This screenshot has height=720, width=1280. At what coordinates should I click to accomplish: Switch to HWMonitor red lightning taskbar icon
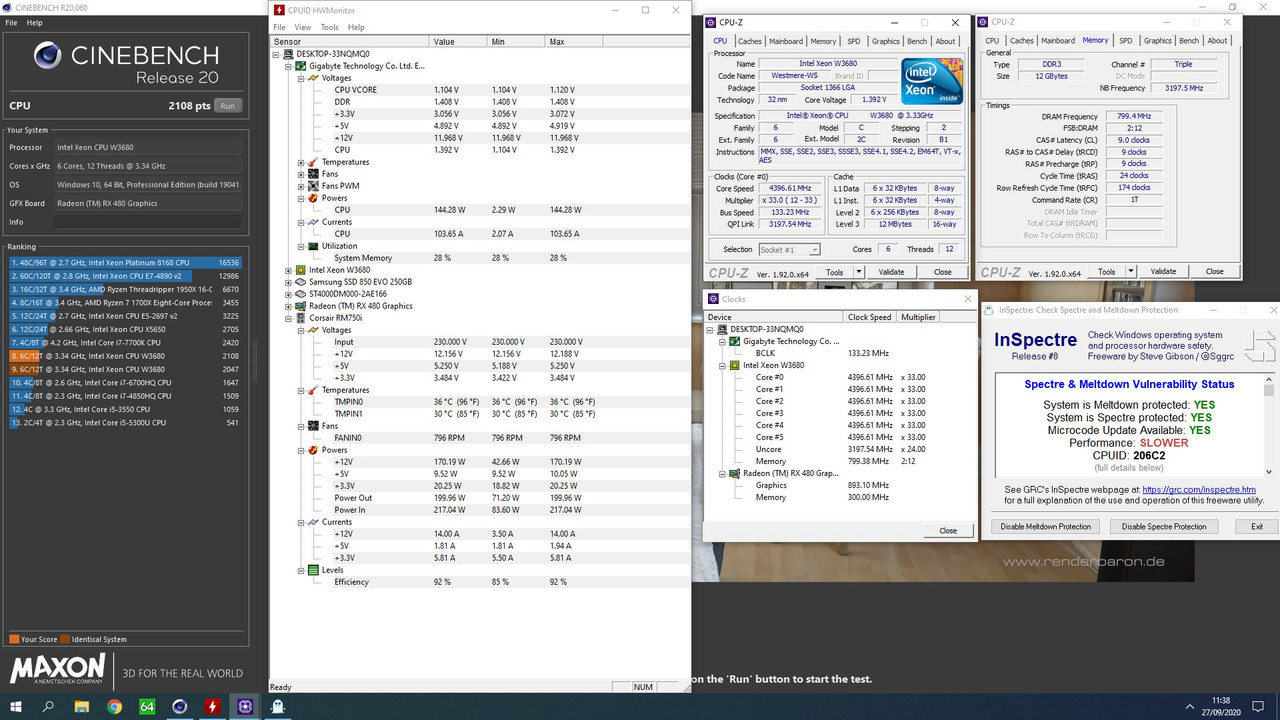[x=212, y=706]
